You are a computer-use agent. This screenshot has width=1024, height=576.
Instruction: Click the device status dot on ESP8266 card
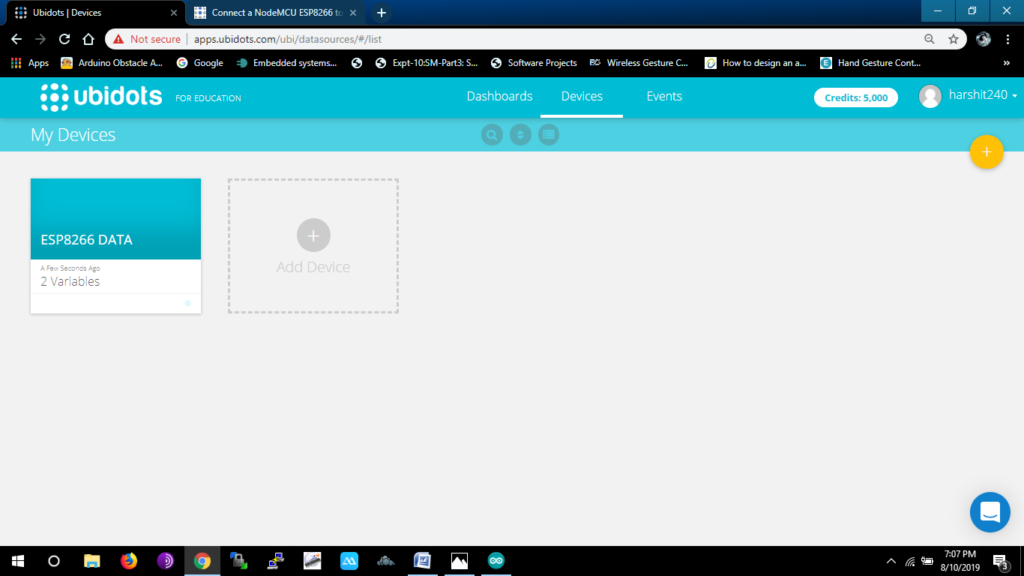tap(187, 303)
